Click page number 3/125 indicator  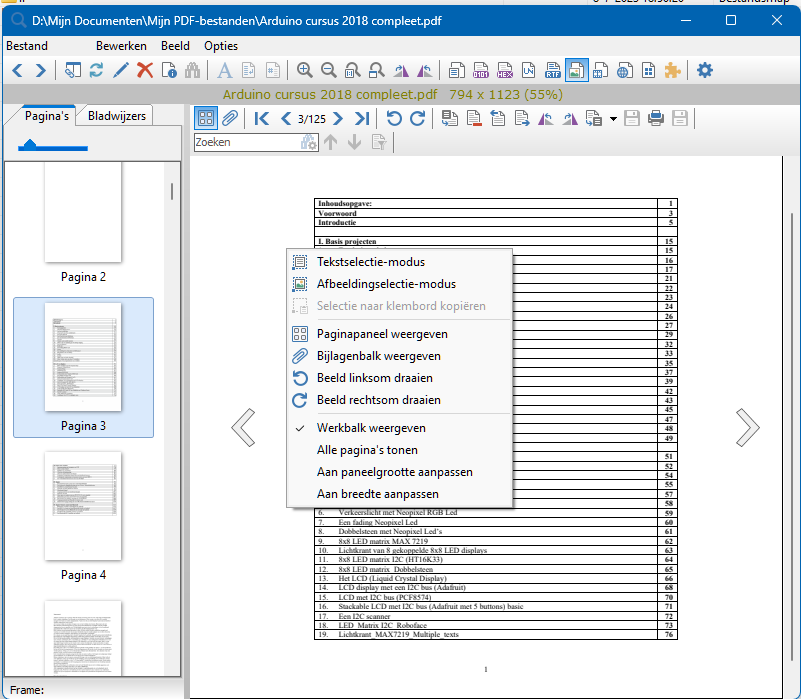tap(312, 119)
